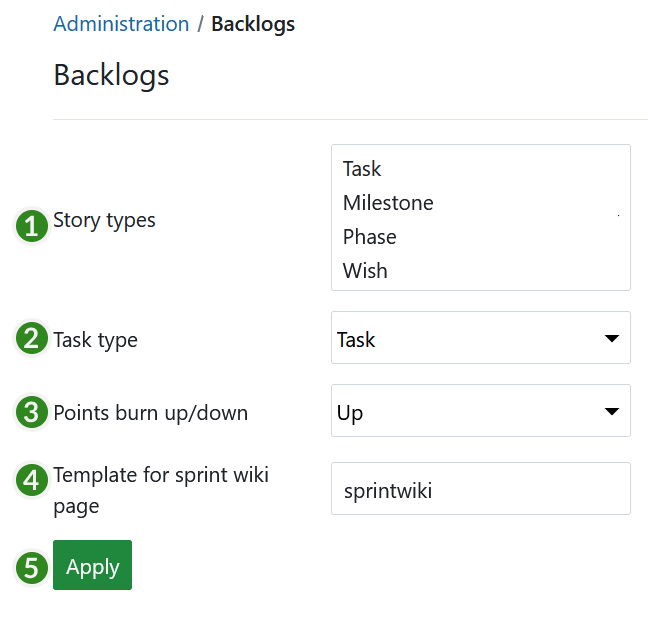
Task: Open the Administration breadcrumb link
Action: point(121,24)
